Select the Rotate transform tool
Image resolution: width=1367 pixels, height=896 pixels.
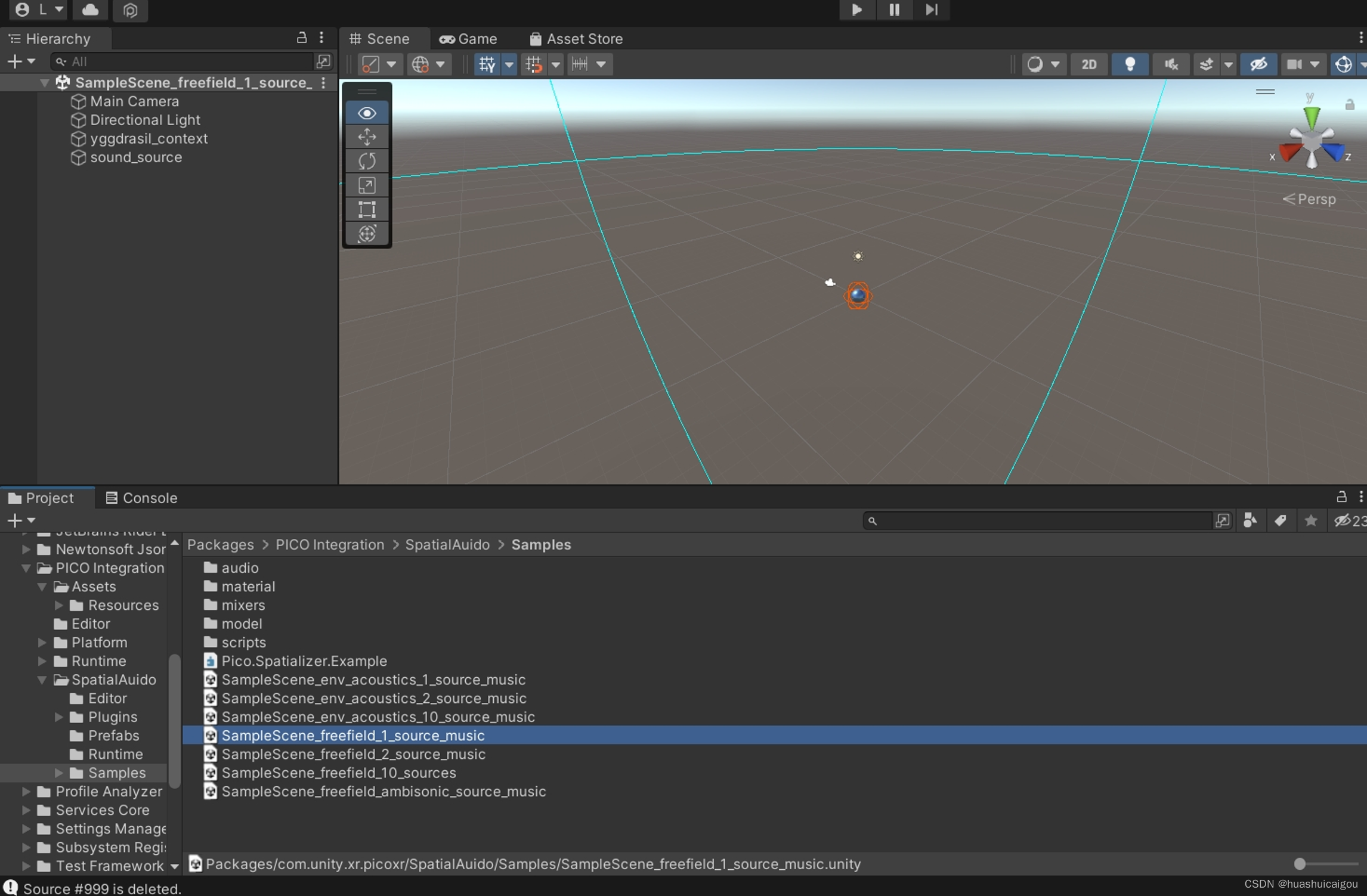367,161
